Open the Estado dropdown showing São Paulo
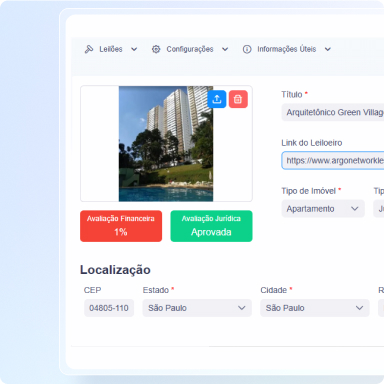The image size is (384, 384). [197, 308]
